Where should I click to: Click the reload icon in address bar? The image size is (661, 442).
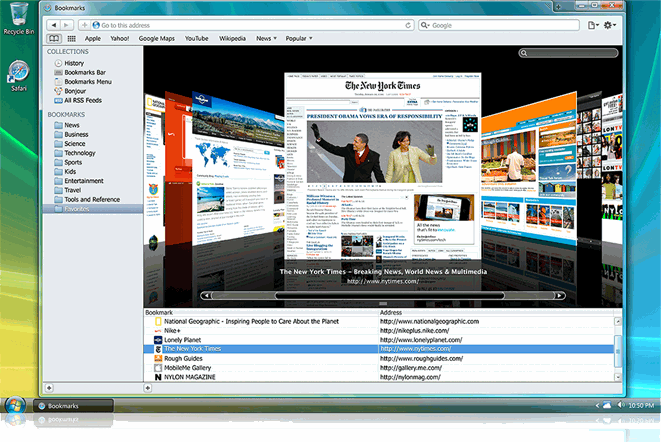click(407, 24)
